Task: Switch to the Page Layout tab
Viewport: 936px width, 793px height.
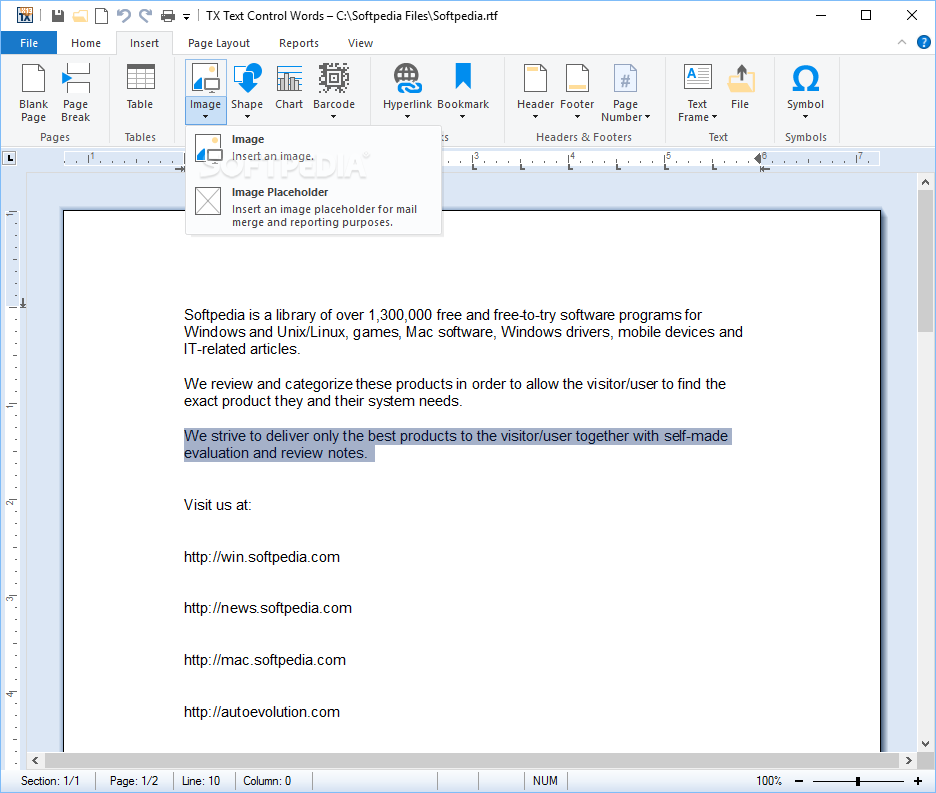Action: (218, 43)
